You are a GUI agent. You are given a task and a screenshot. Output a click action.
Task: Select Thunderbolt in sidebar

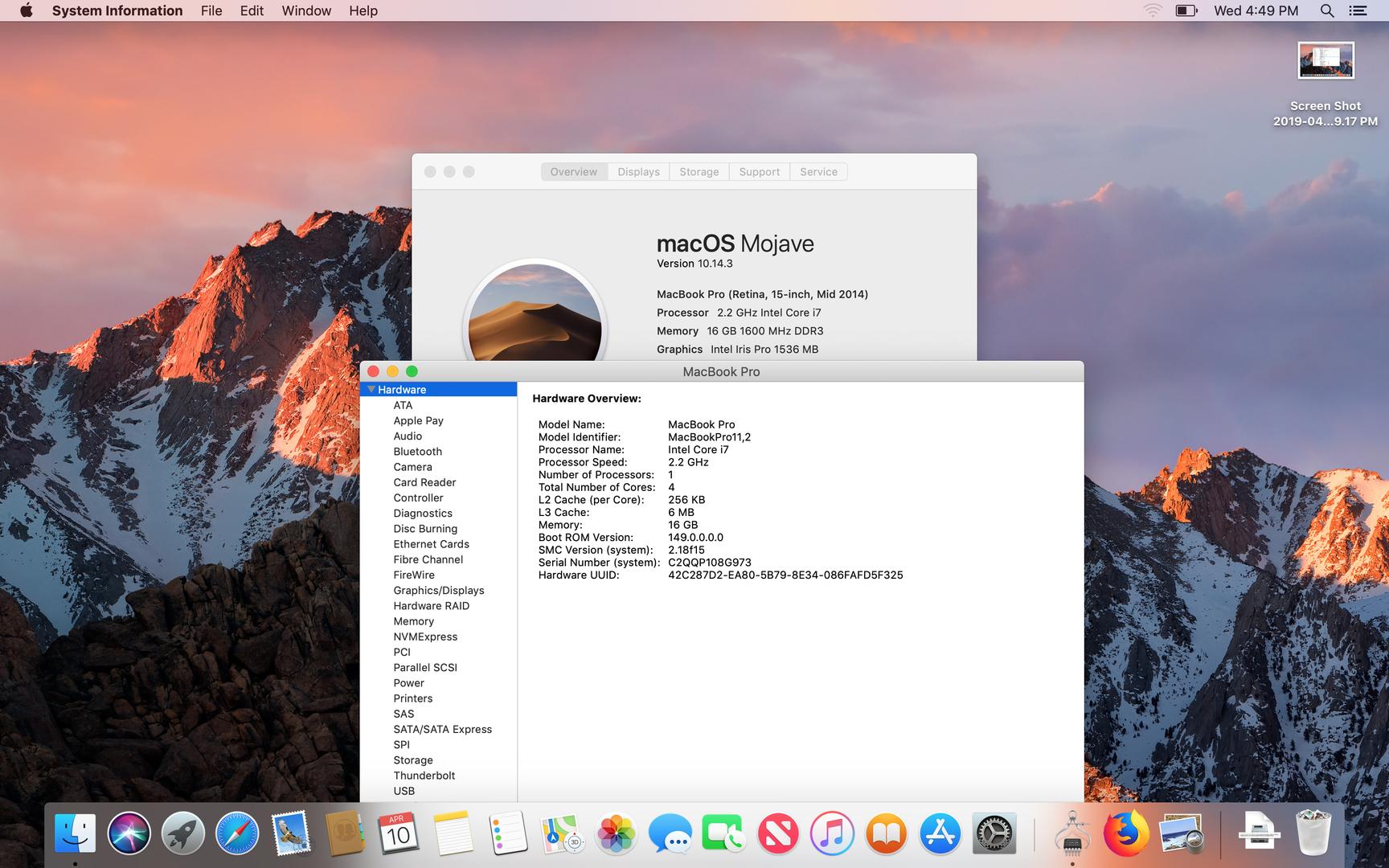coord(424,776)
